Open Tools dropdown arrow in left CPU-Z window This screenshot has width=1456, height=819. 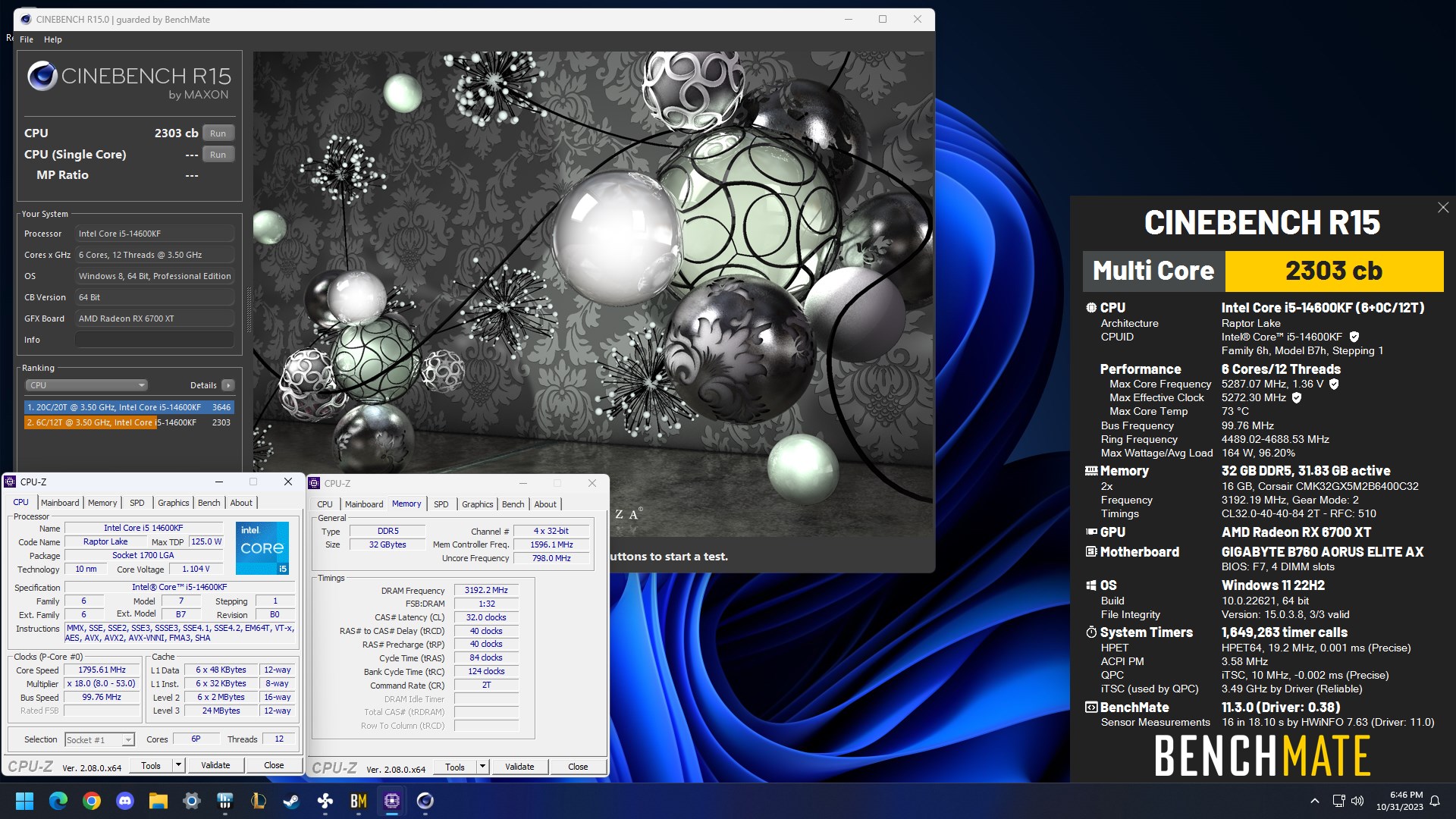(179, 765)
